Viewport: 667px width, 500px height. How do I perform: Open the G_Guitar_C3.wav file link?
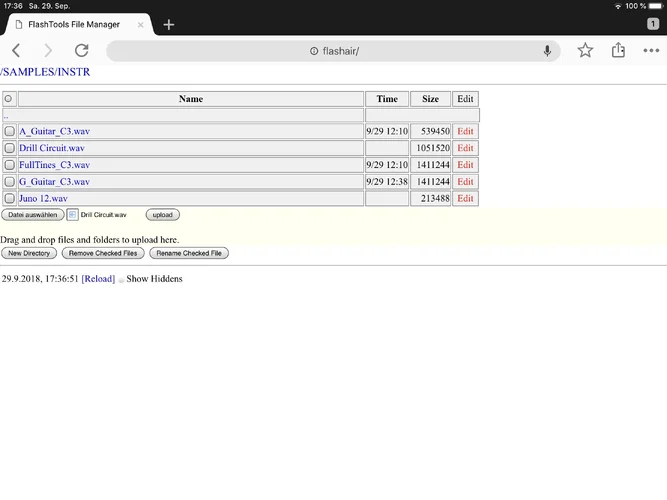[x=54, y=182]
